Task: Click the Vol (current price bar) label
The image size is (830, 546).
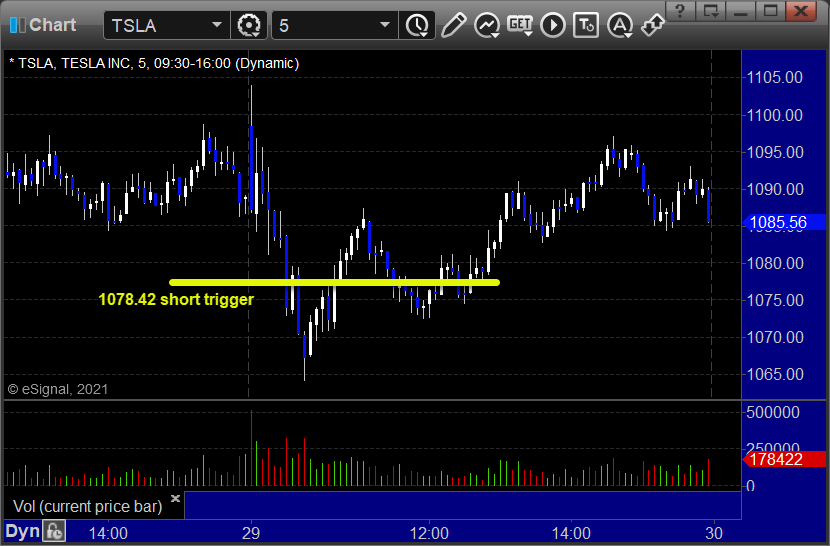Action: coord(88,506)
